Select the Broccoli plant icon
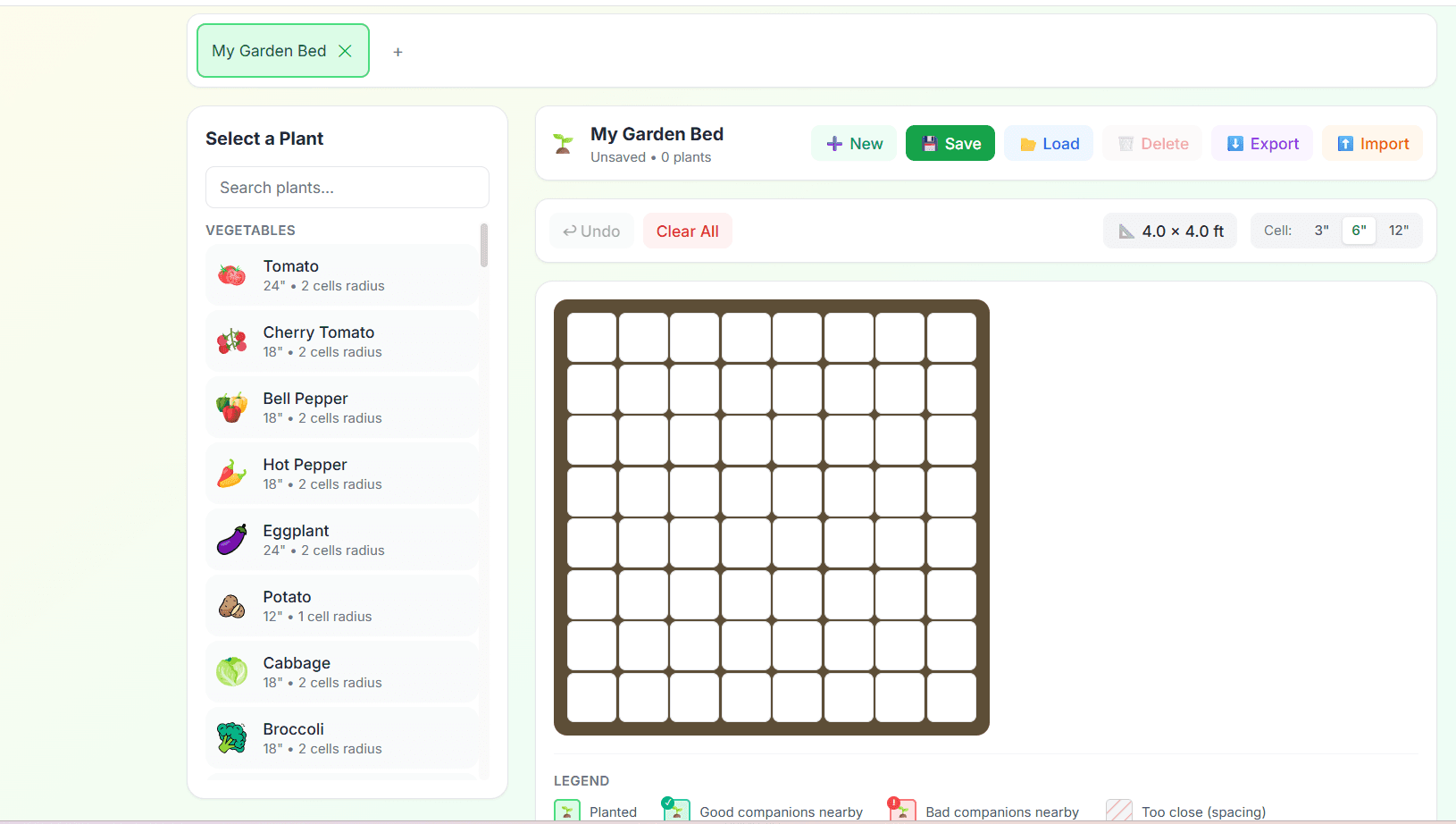This screenshot has width=1456, height=824. pos(232,737)
